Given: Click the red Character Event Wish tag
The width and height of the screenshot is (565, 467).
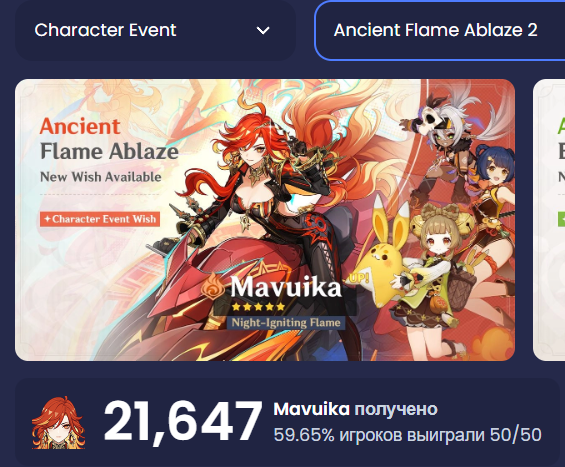Looking at the screenshot, I should (100, 219).
